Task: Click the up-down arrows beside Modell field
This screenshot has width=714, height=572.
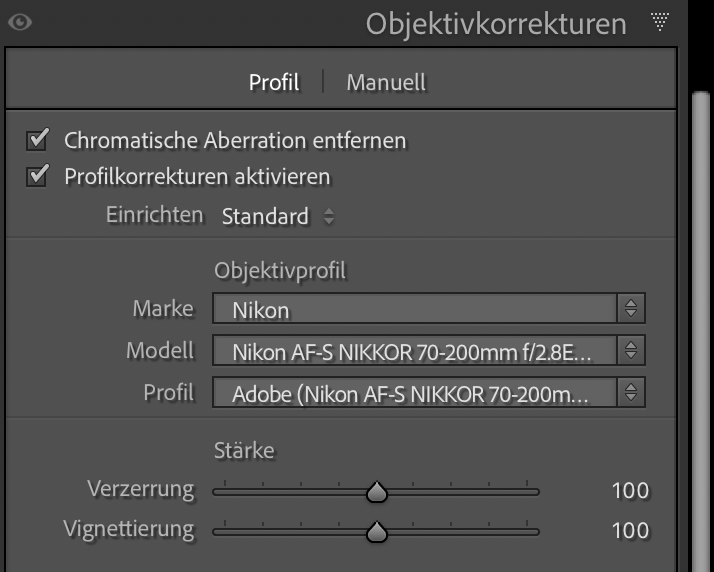Action: 630,351
